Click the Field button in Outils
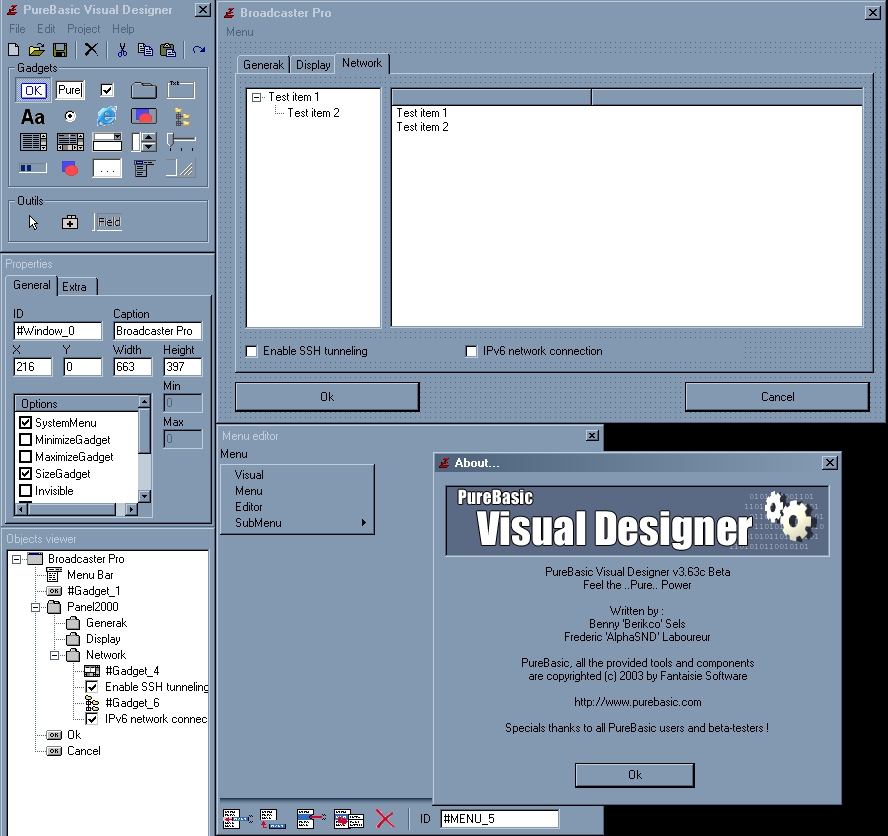This screenshot has width=888, height=836. (x=109, y=222)
